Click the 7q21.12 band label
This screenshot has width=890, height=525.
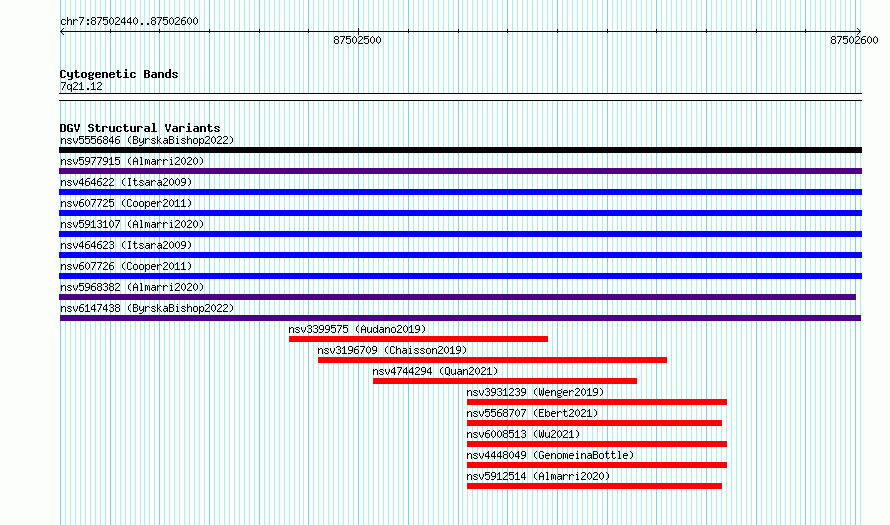[81, 86]
